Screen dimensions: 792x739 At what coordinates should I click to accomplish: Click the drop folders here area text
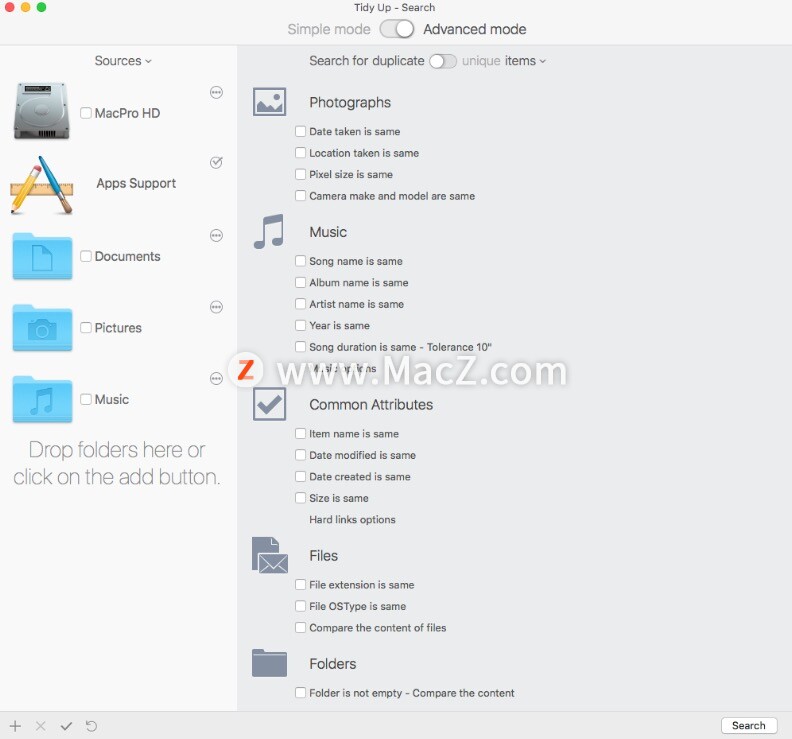117,463
